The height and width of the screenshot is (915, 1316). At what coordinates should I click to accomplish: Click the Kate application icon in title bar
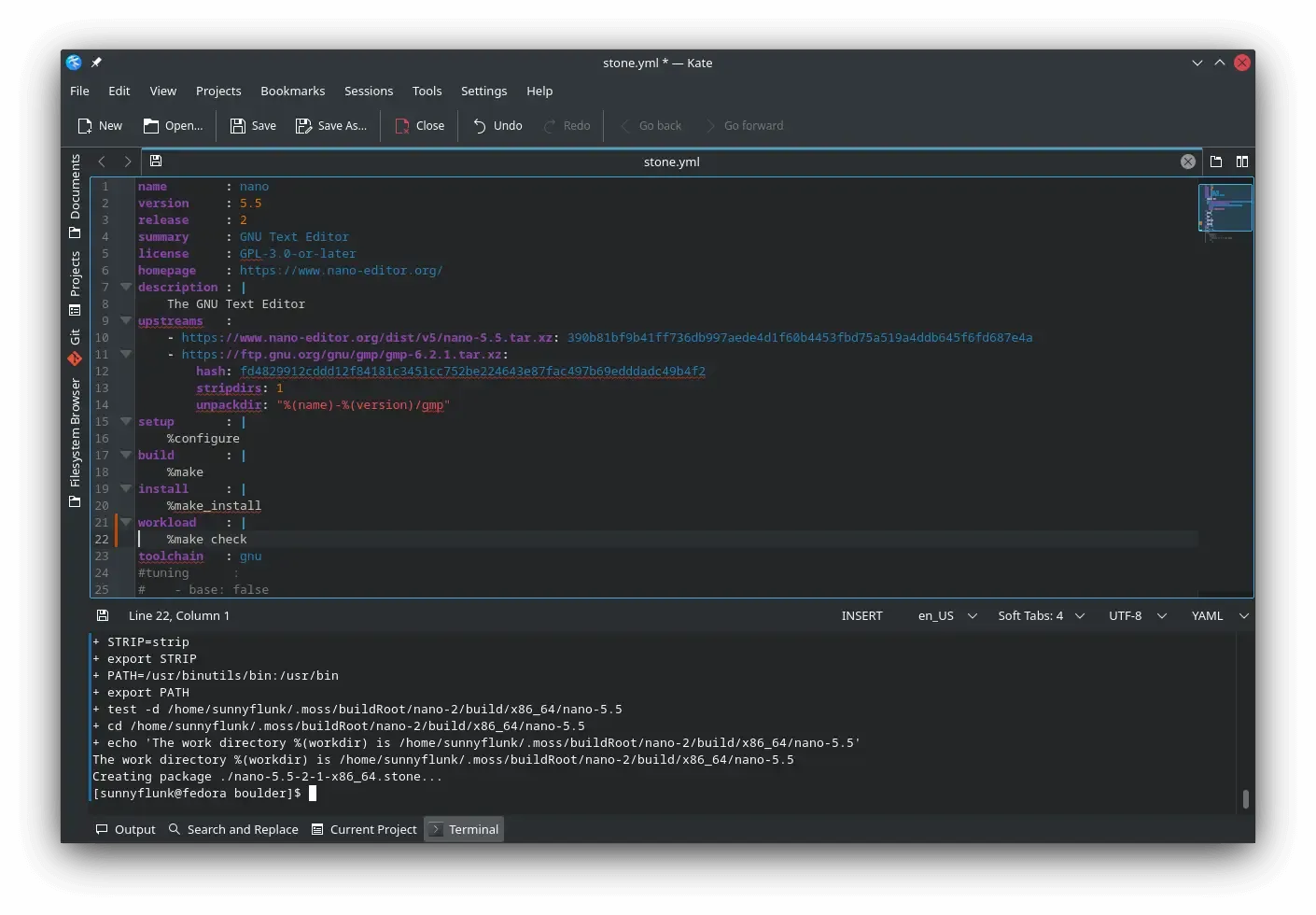pyautogui.click(x=74, y=63)
